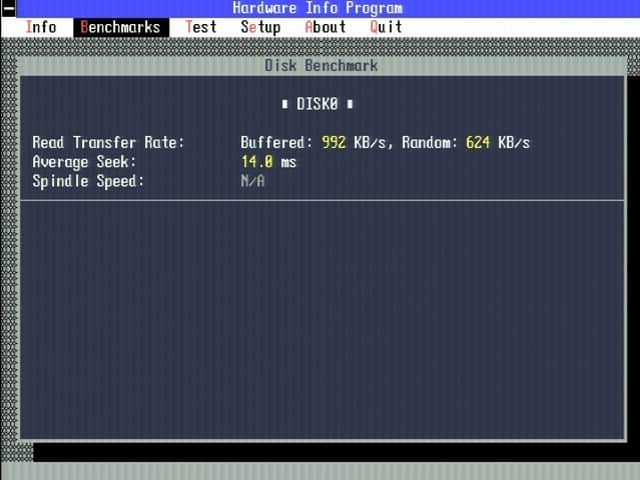This screenshot has width=640, height=480.
Task: Click the N/A spindle speed value
Action: point(253,181)
